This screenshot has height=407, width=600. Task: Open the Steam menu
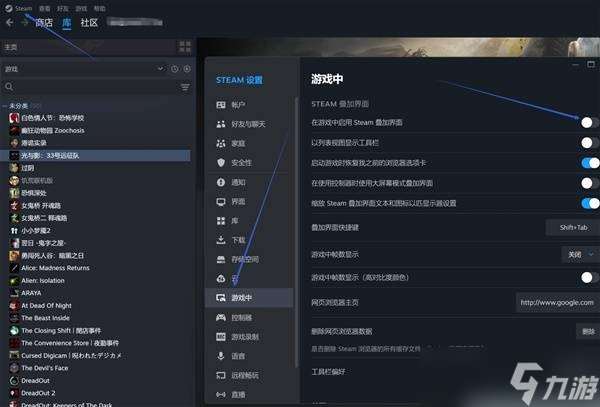click(23, 8)
